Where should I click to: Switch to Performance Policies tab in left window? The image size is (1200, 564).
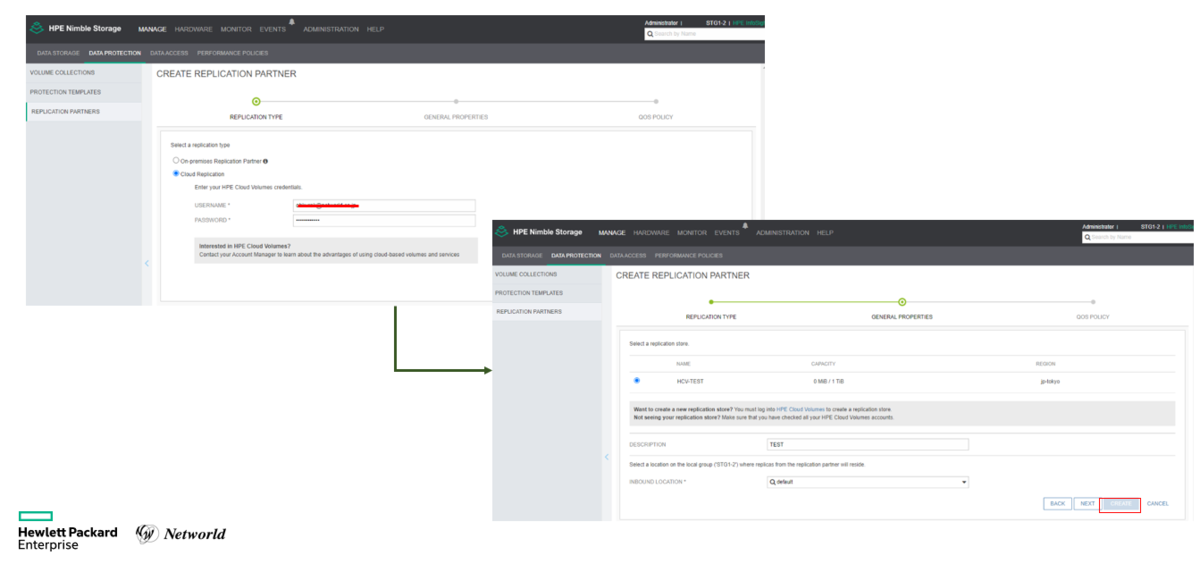232,53
